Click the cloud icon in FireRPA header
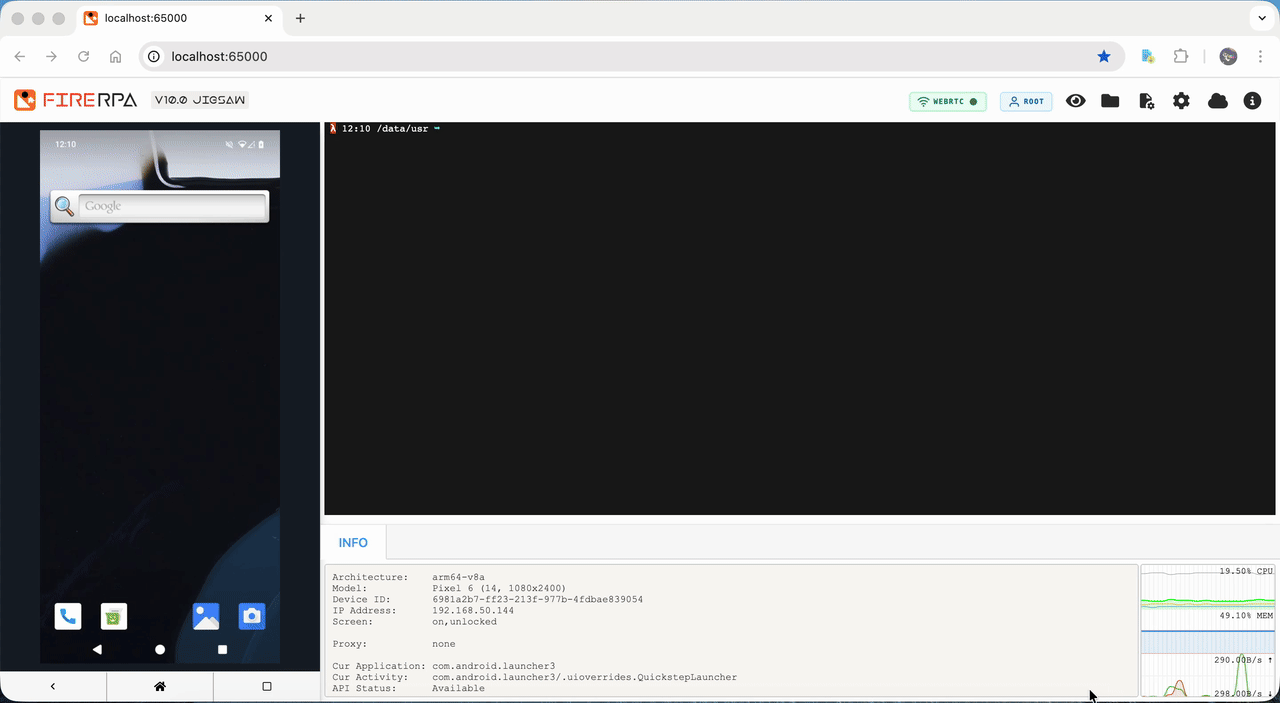Viewport: 1280px width, 703px height. coord(1217,101)
